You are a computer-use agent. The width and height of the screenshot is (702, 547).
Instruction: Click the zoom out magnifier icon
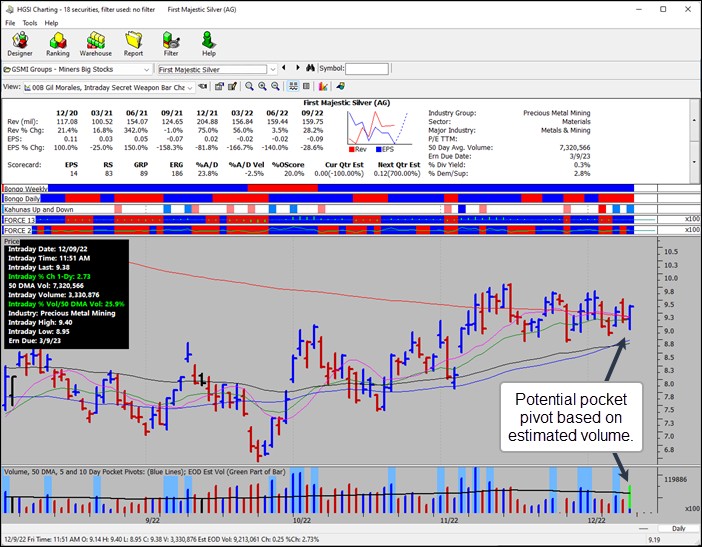coord(275,86)
